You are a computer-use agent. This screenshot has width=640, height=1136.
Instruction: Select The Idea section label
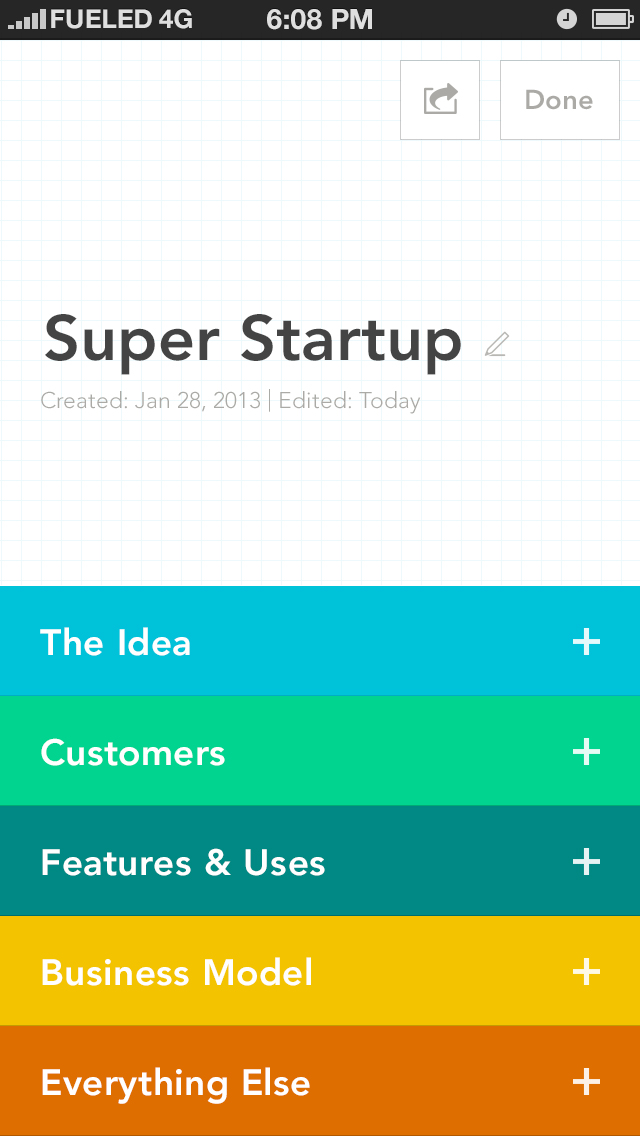pos(115,643)
